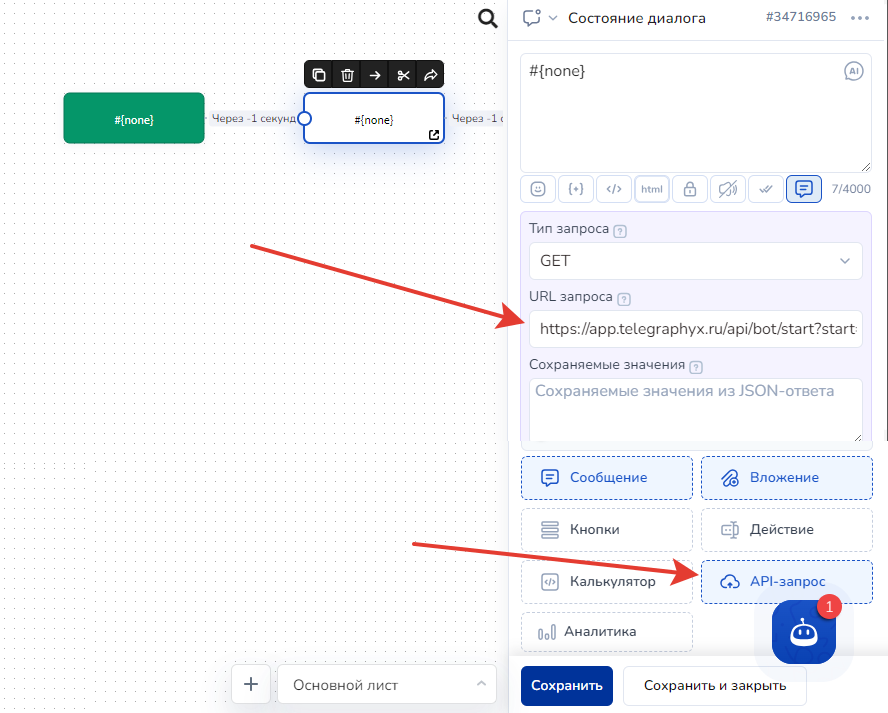This screenshot has height=713, width=888.
Task: Click the Сохранить и закрыть button
Action: [x=714, y=686]
